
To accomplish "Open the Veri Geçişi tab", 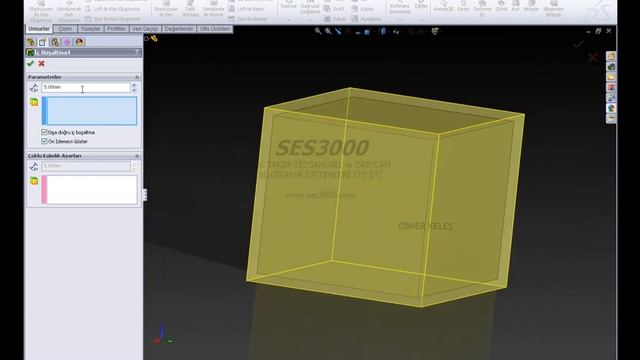I will pyautogui.click(x=145, y=29).
